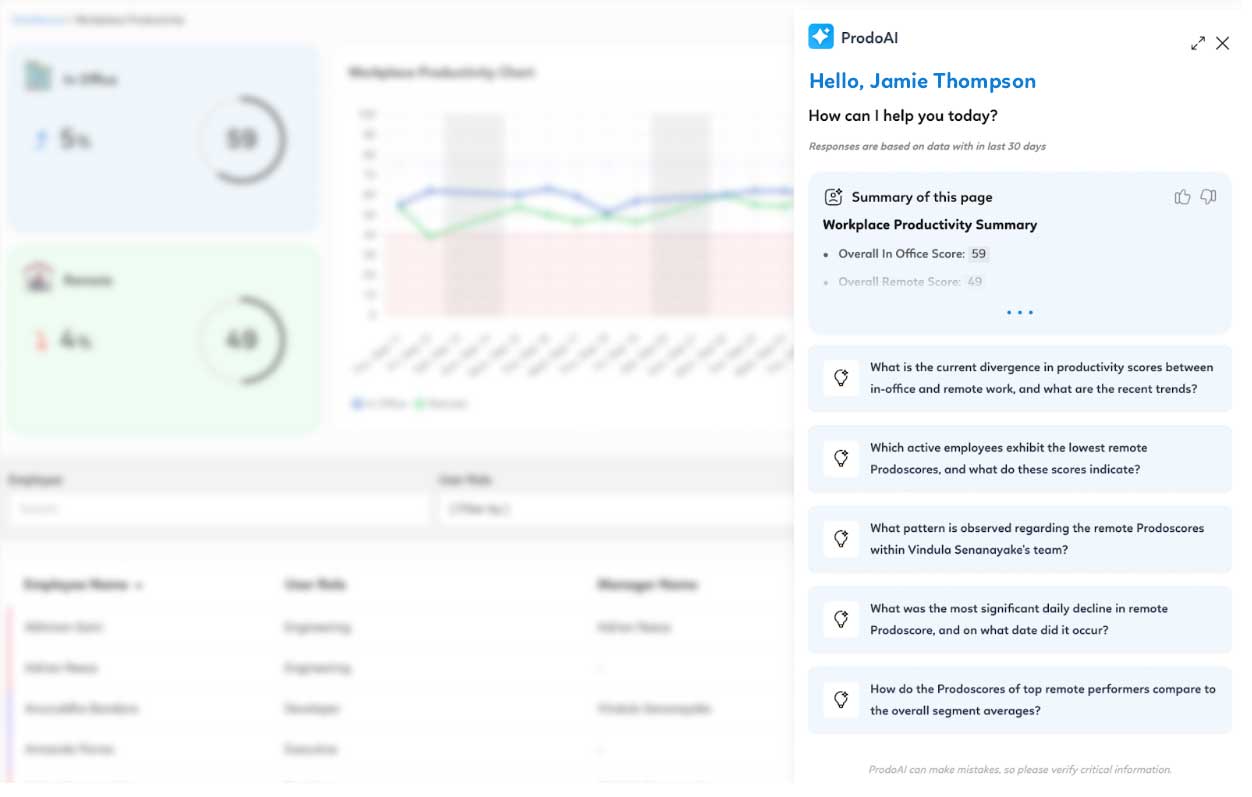This screenshot has height=797, width=1252.
Task: Click the icon beside "Summary of this page"
Action: pyautogui.click(x=833, y=197)
